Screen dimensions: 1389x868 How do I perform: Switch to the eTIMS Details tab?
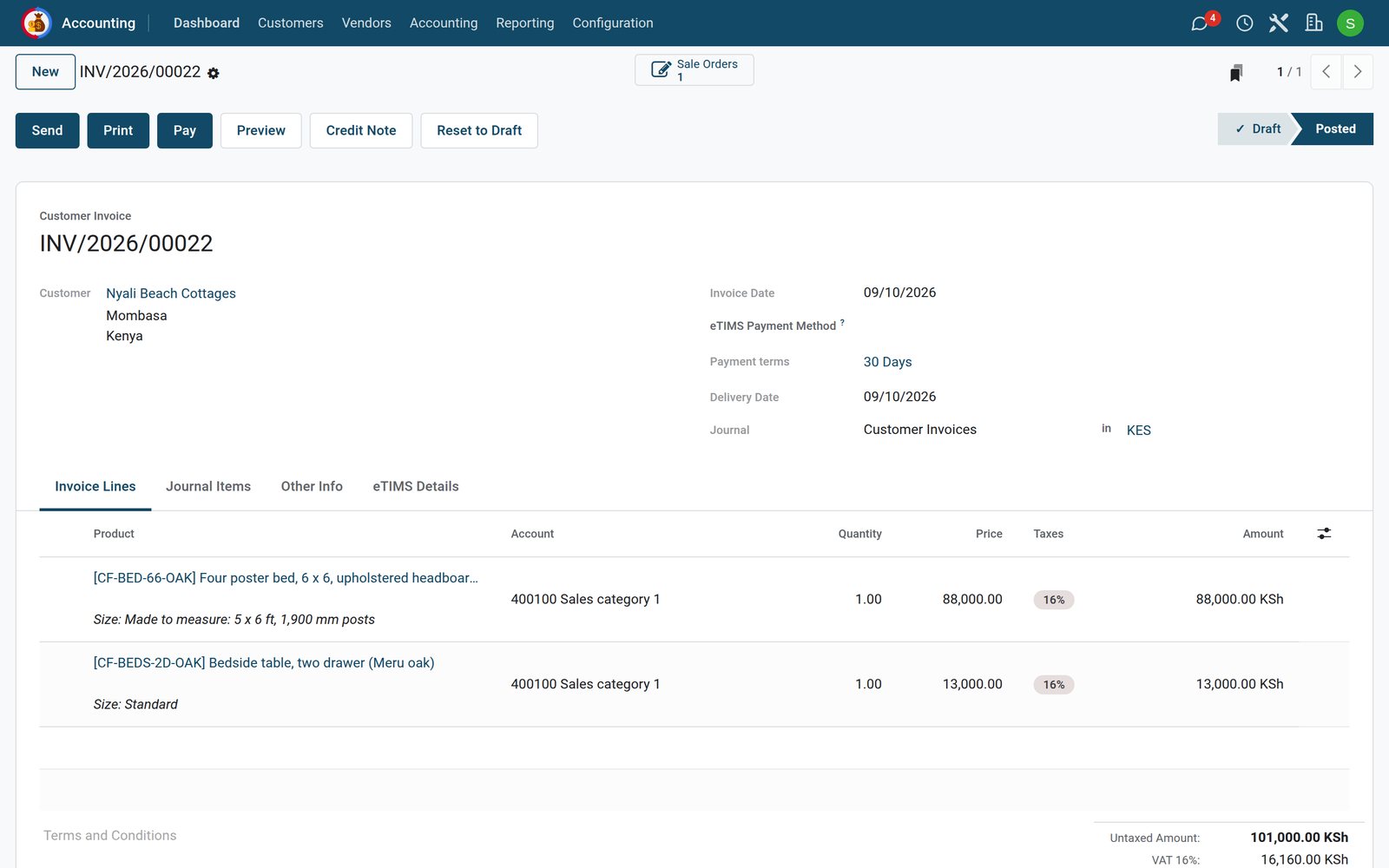(416, 487)
